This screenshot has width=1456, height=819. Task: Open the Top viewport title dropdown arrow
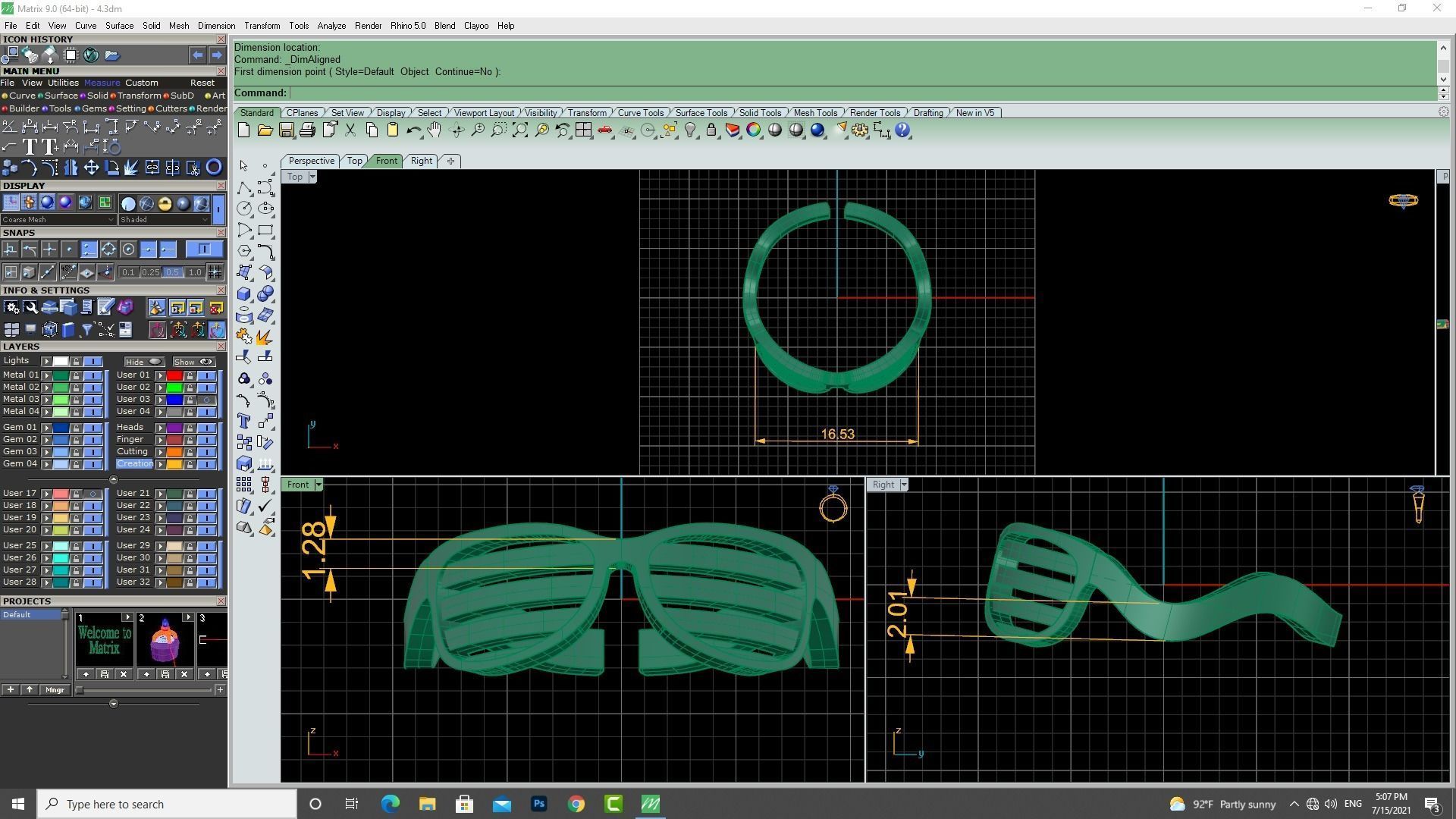[312, 177]
